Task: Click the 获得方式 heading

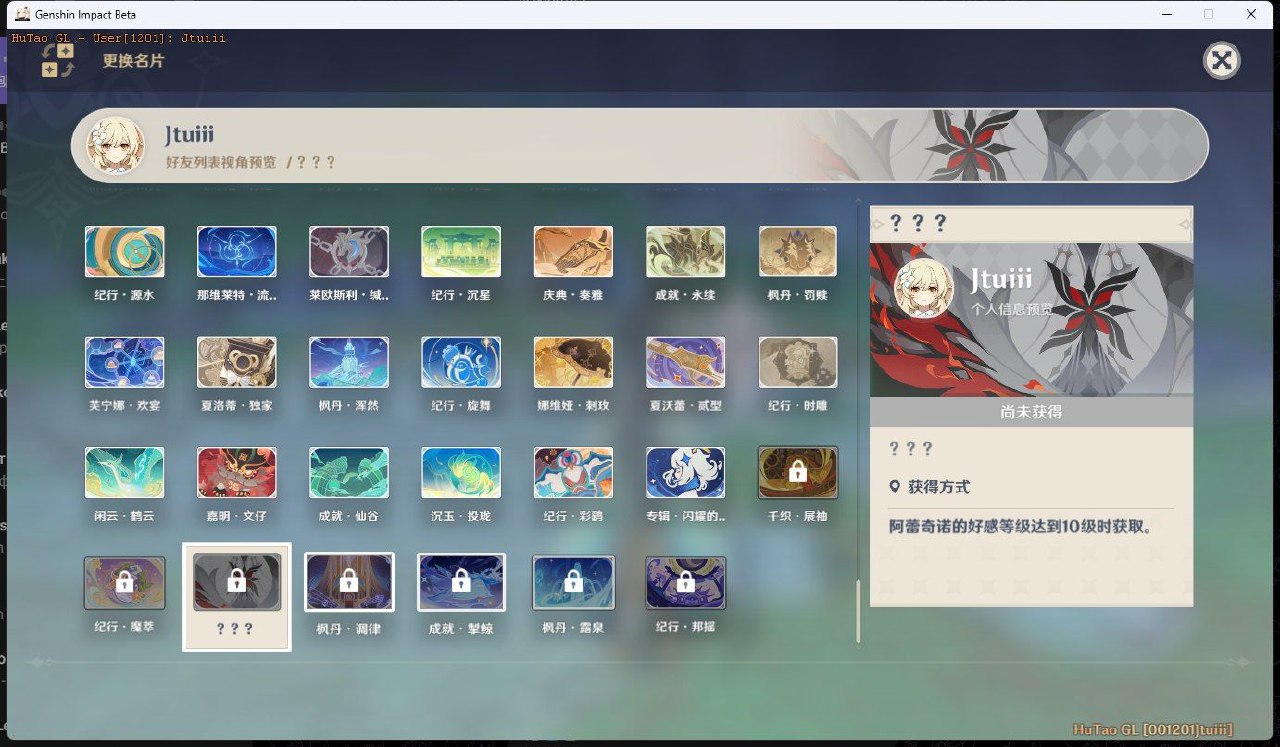Action: click(x=939, y=487)
